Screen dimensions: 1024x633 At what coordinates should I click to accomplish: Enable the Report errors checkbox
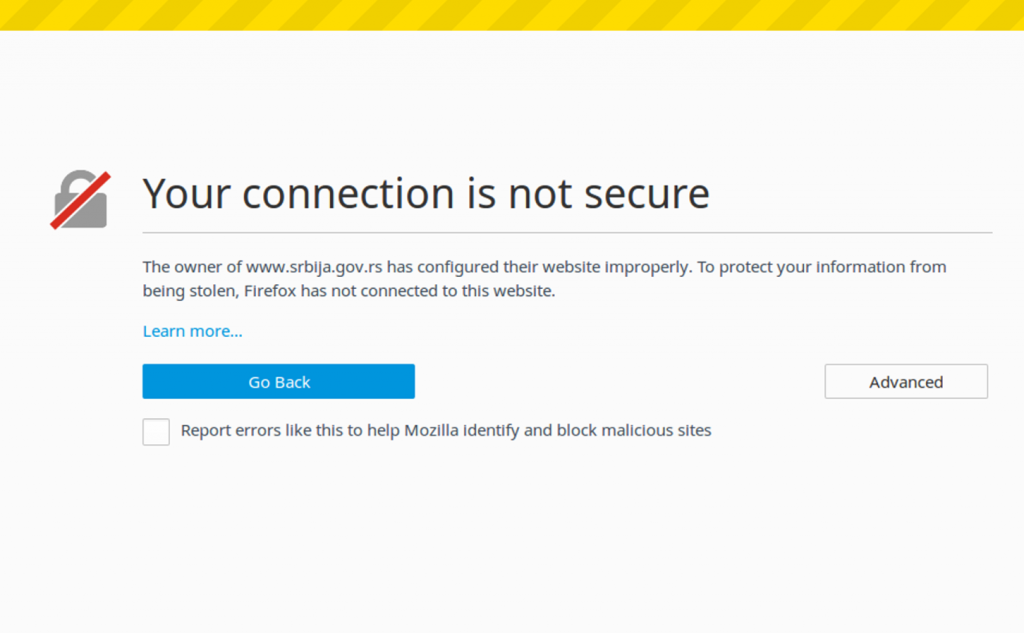click(x=156, y=432)
